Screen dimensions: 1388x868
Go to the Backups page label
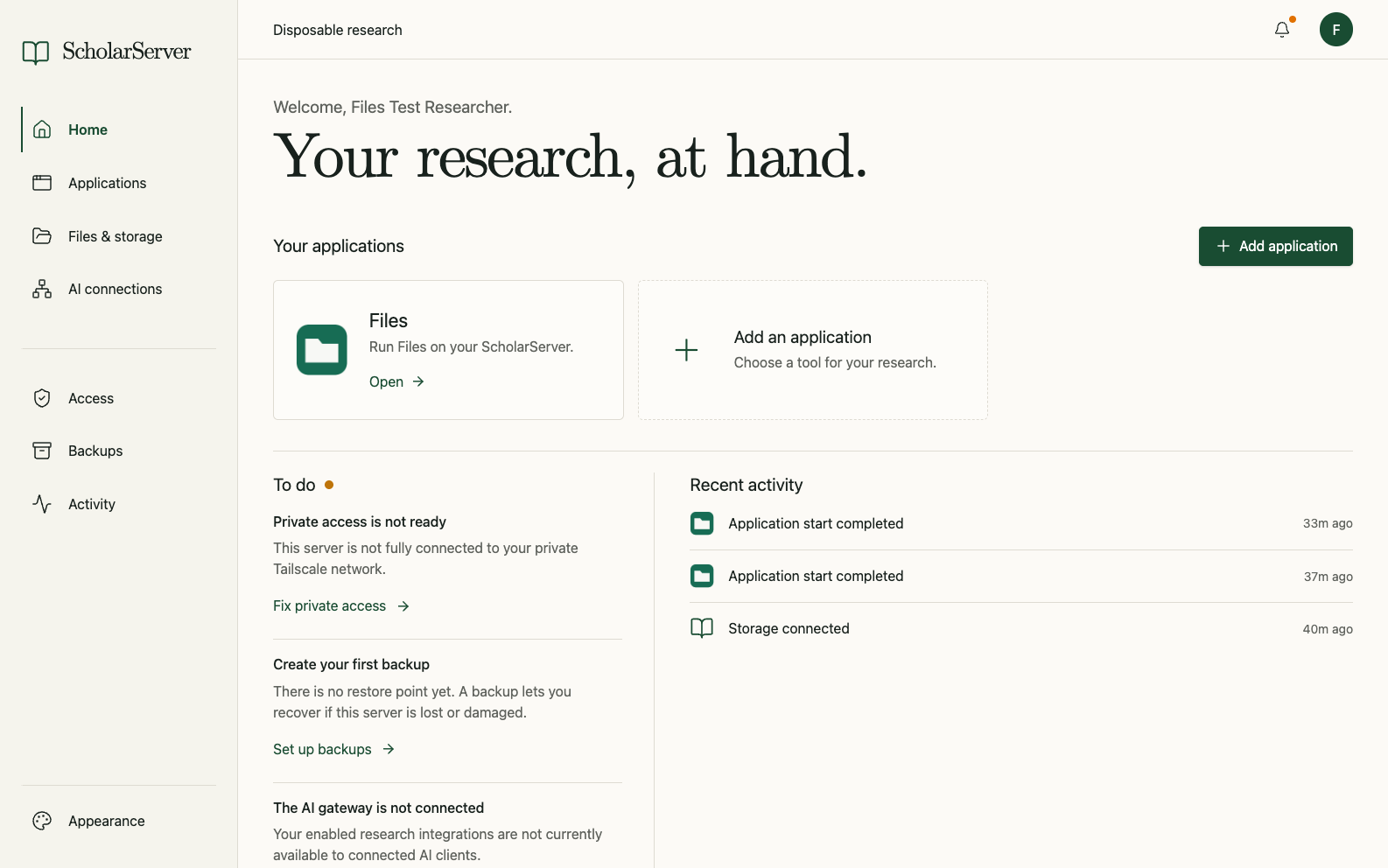coord(95,451)
